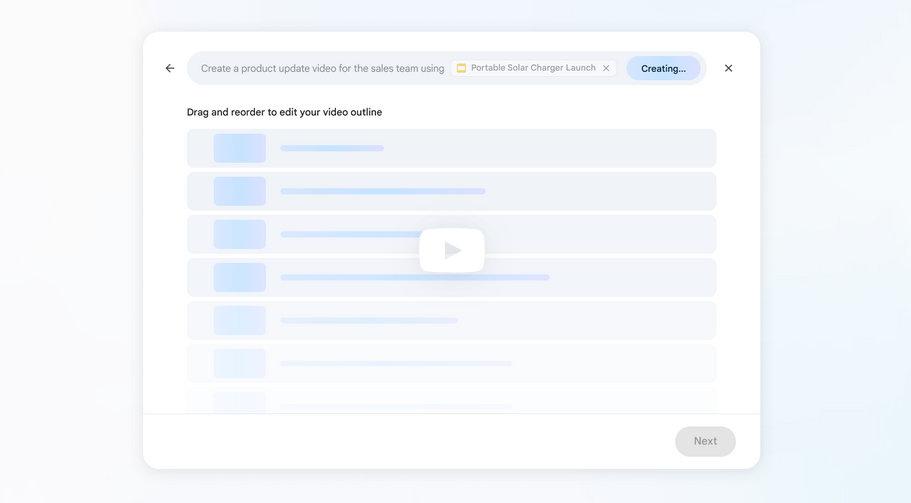Click the Next button

click(705, 441)
